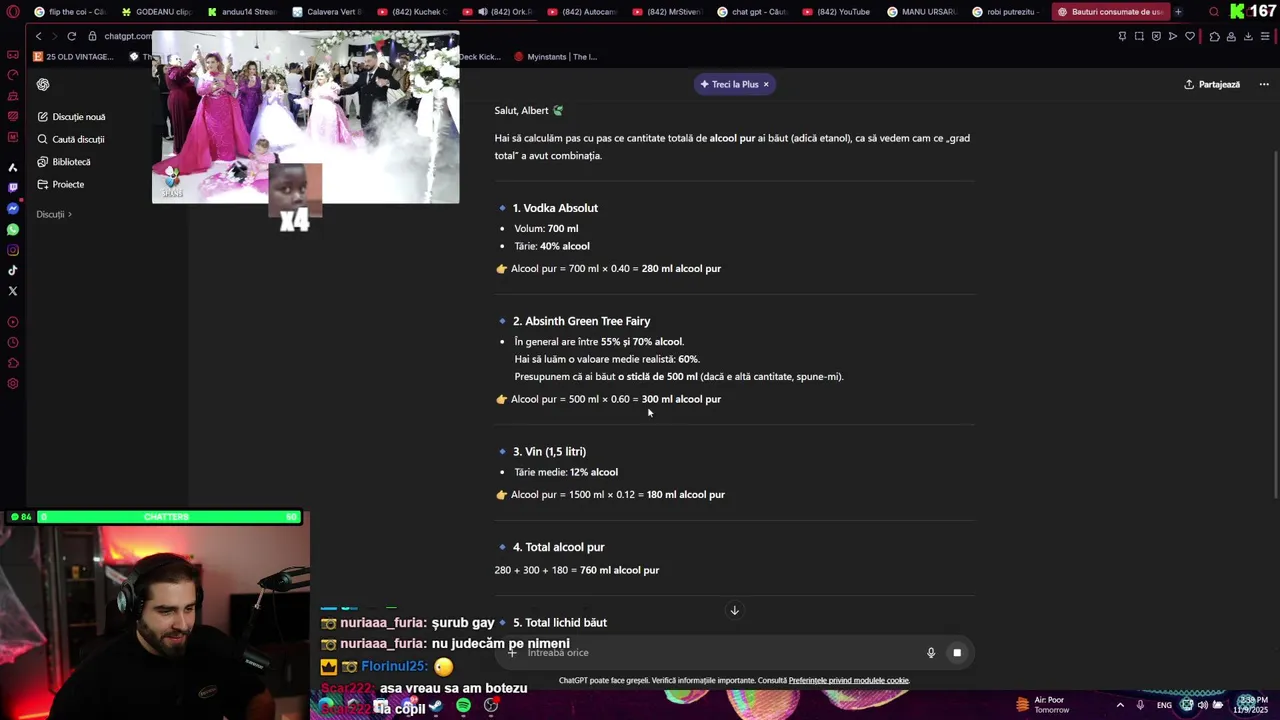Open GX Control speedometer icon in sidebar
The height and width of the screenshot is (720, 1280).
pyautogui.click(x=12, y=75)
